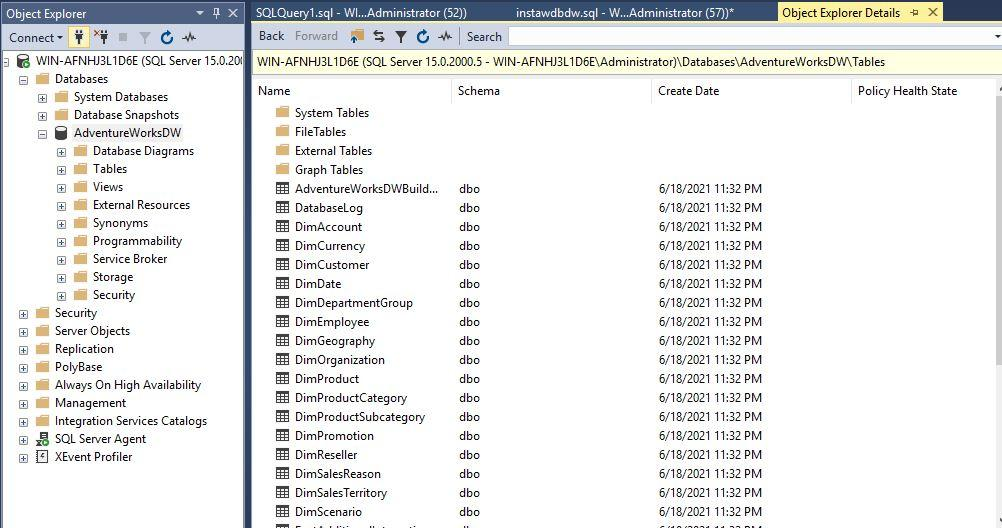Click the breadcrumb path bar
The height and width of the screenshot is (528, 1002).
point(626,62)
